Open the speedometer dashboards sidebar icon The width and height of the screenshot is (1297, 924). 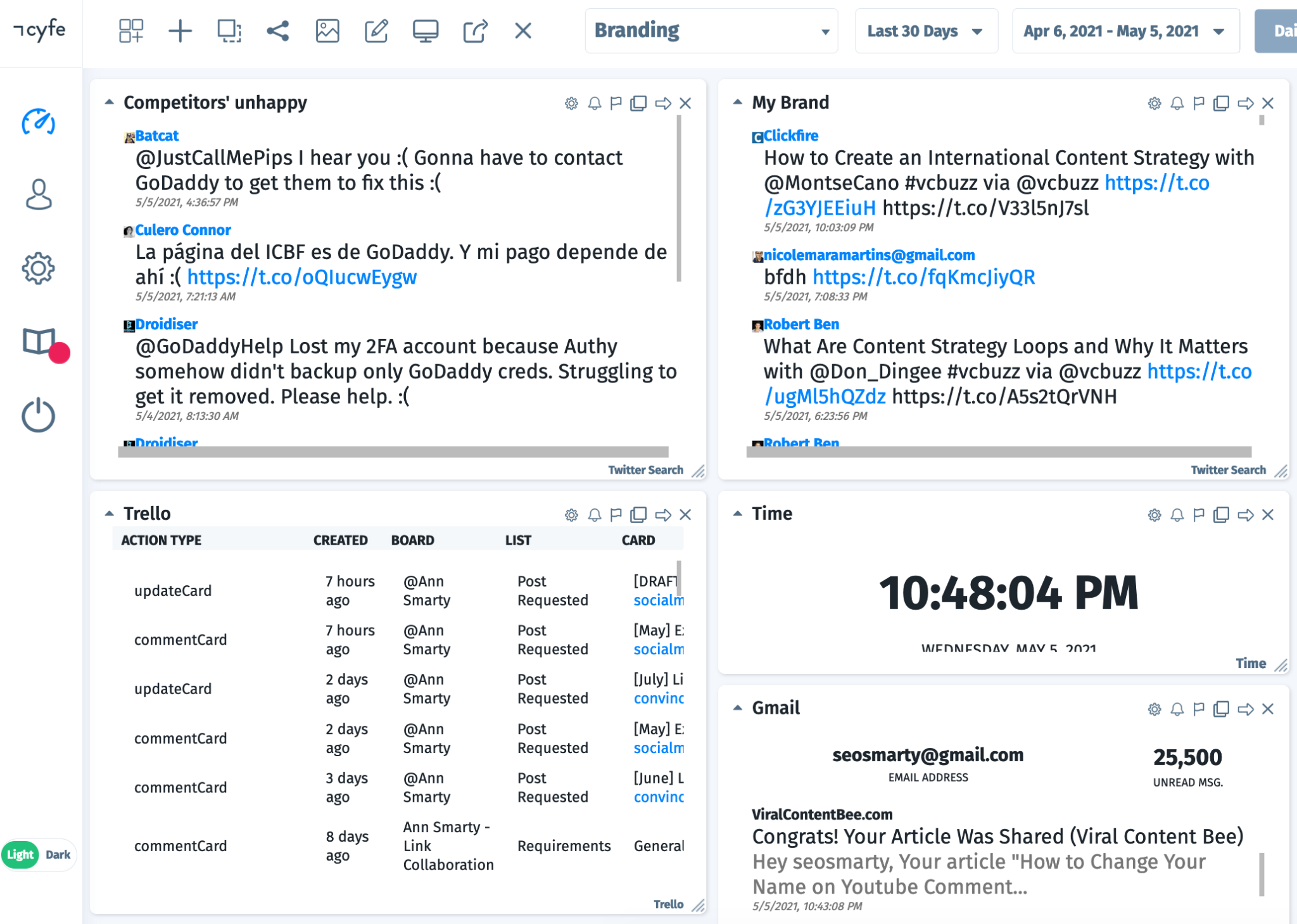[39, 122]
